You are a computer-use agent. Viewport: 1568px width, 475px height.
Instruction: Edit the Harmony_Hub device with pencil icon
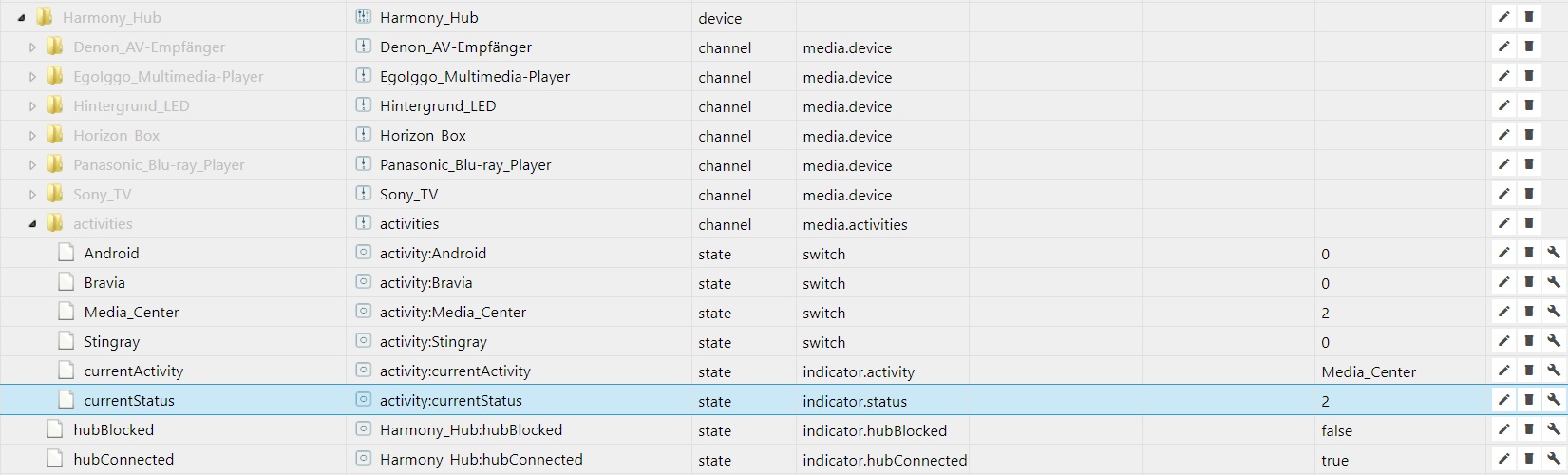1503,17
